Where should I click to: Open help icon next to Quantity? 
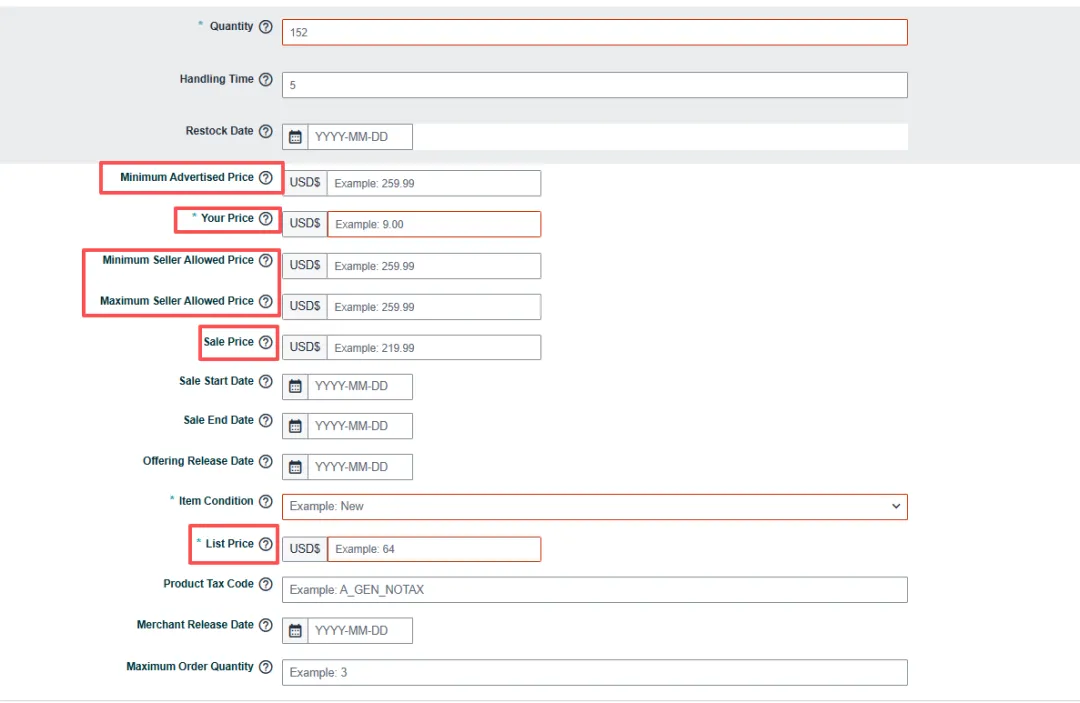266,27
